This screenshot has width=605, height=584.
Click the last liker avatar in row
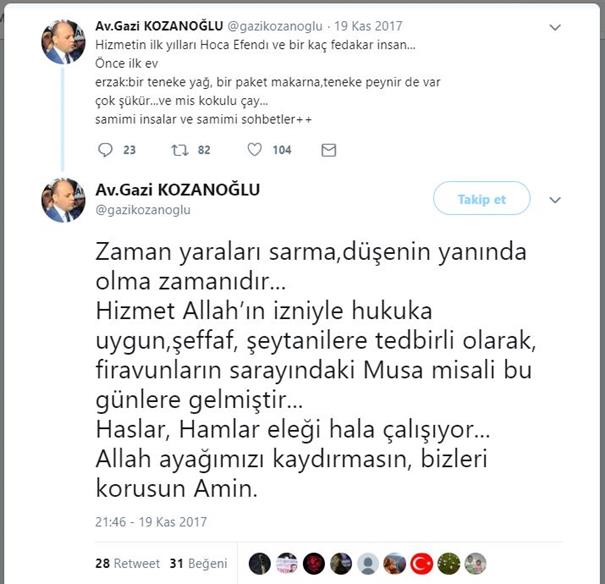(475, 564)
